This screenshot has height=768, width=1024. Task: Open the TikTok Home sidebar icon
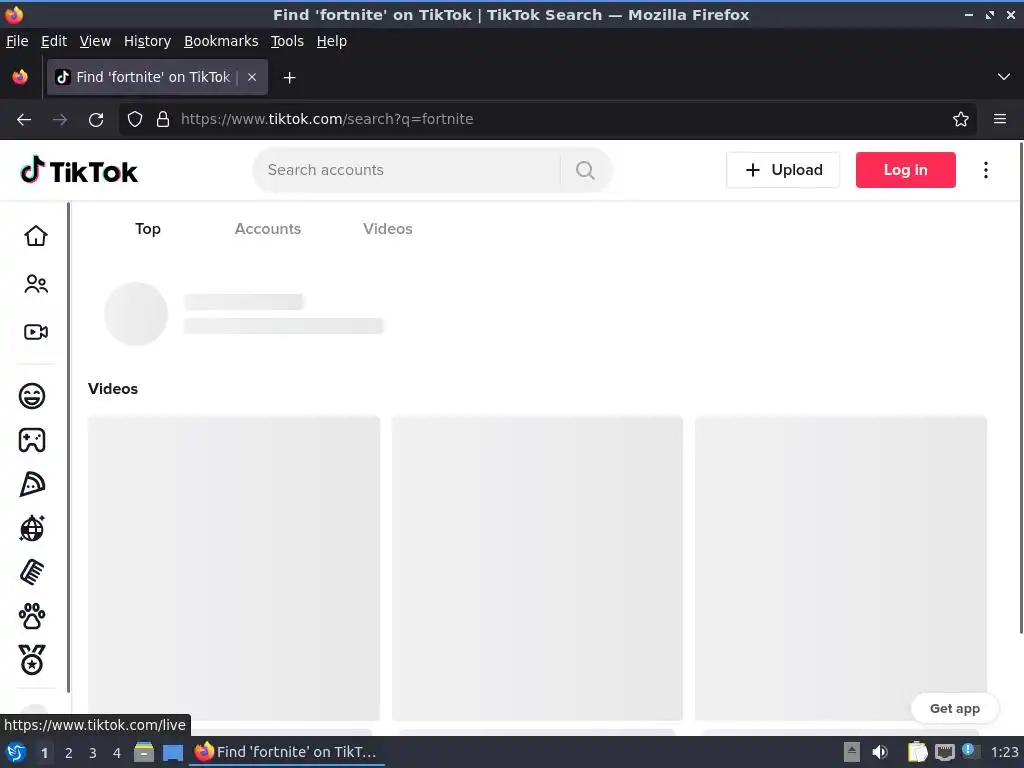click(36, 236)
